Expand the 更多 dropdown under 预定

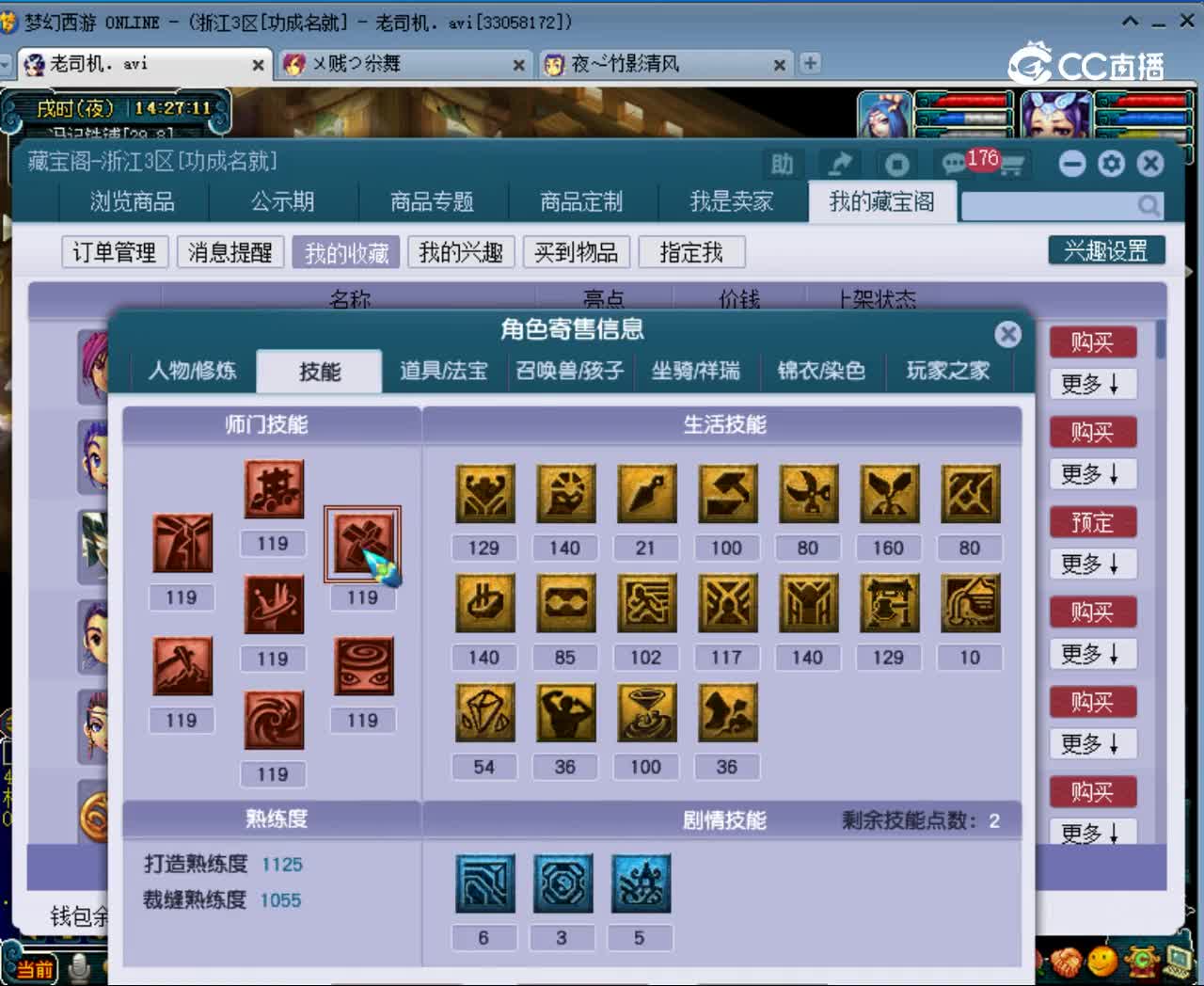click(x=1093, y=564)
